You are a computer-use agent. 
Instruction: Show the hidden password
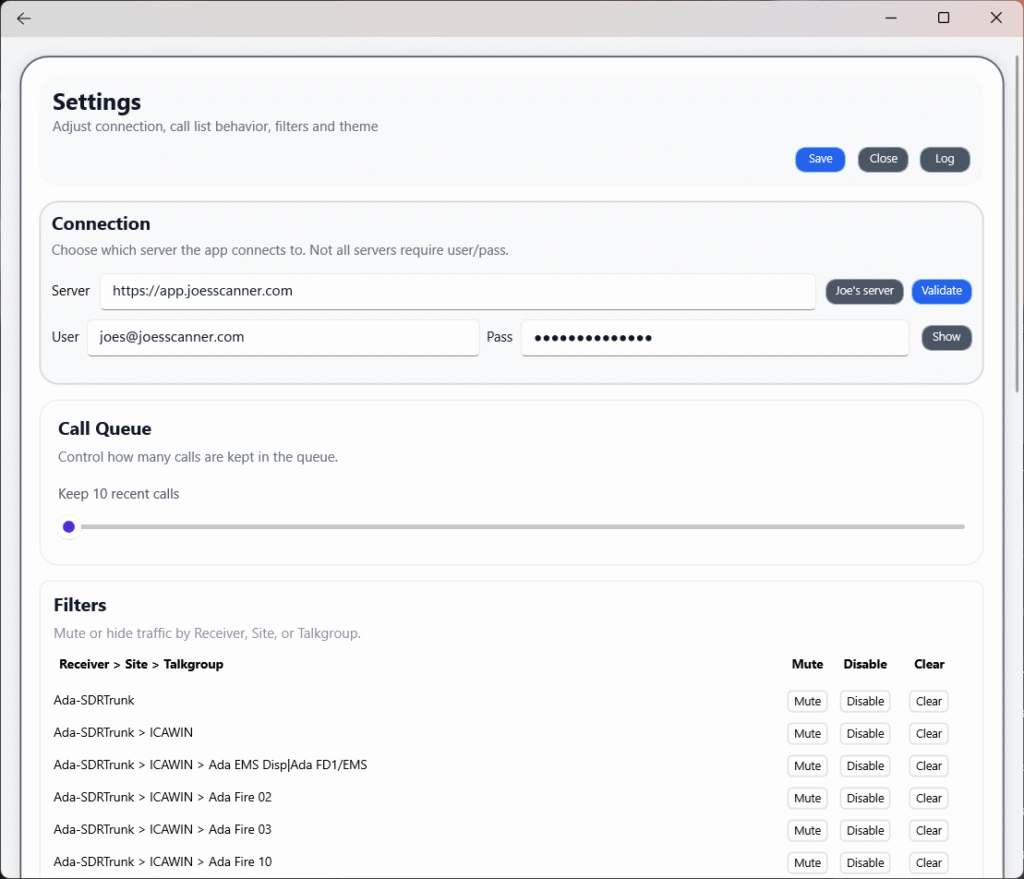point(946,338)
